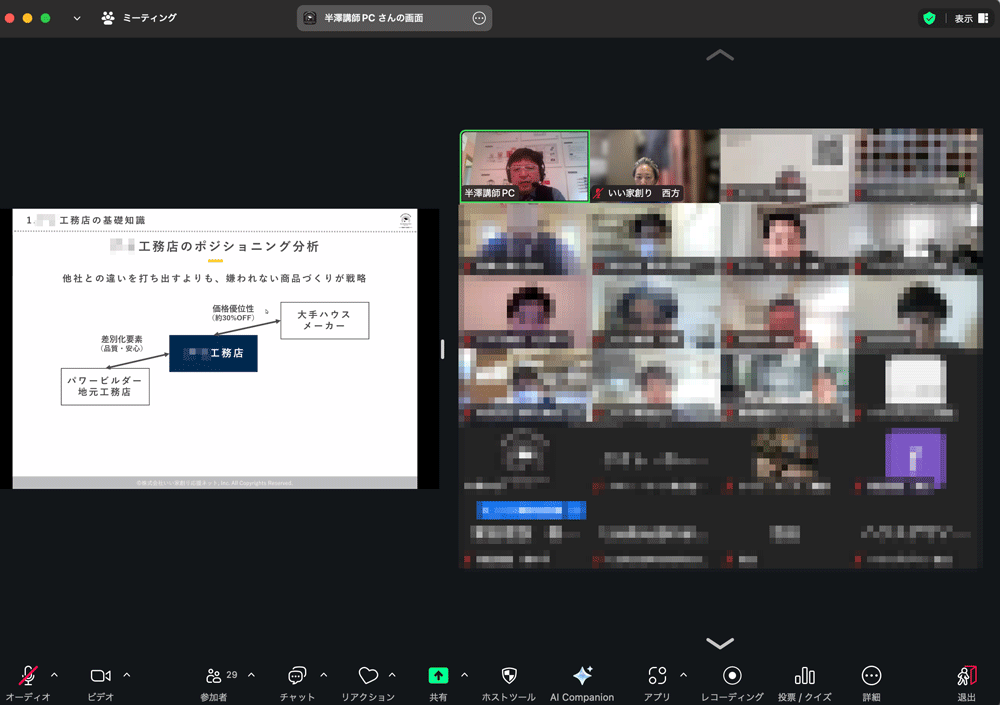Open the チャット chat panel
This screenshot has height=705, width=1000.
[297, 676]
